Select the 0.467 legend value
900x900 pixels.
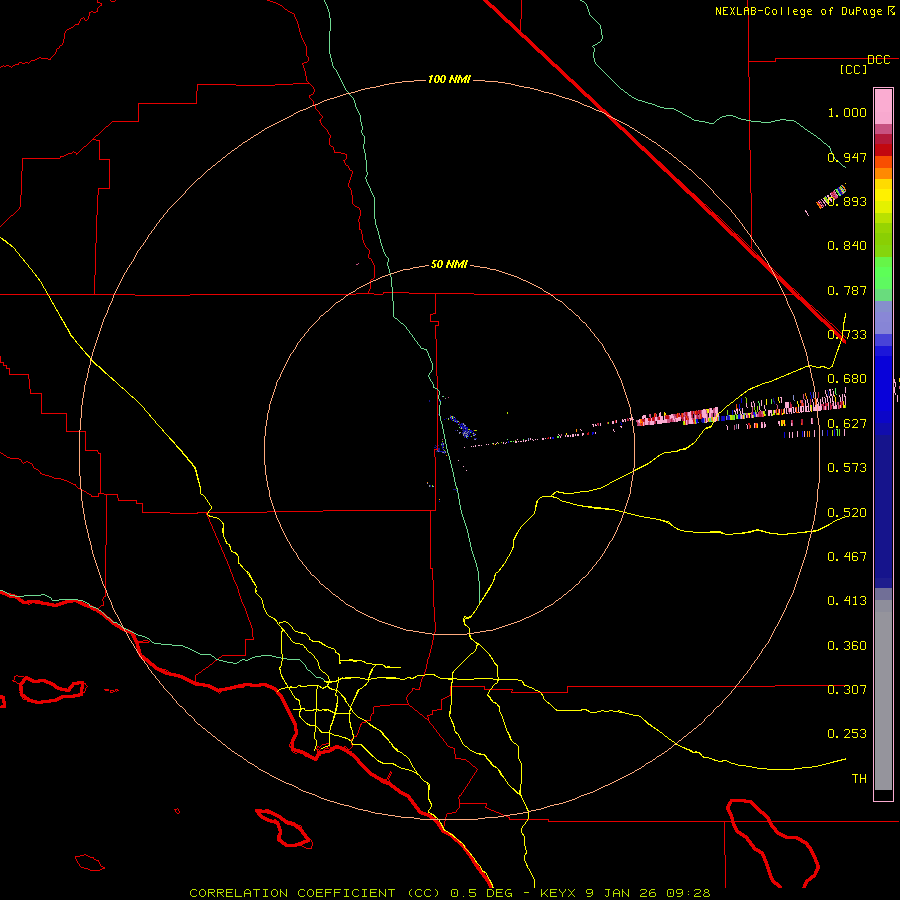[847, 557]
